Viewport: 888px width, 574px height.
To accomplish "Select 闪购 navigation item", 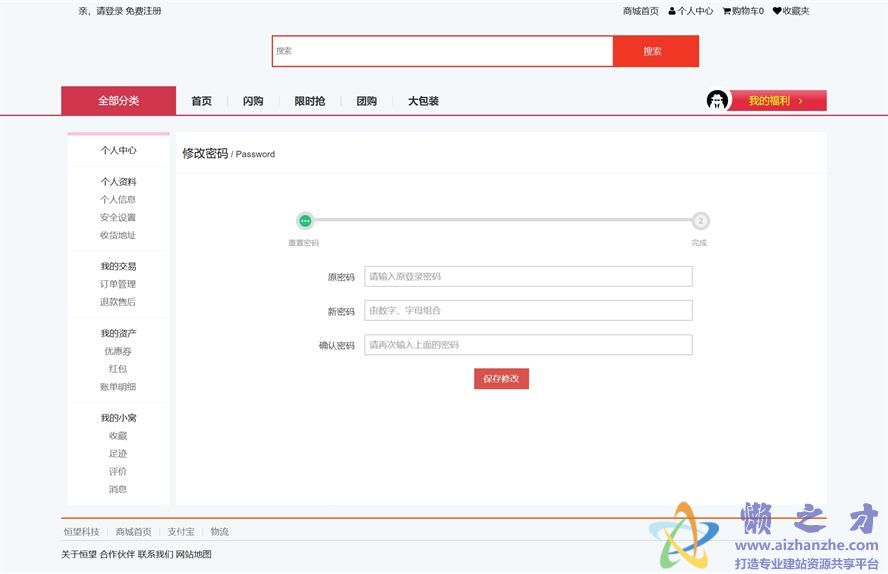I will click(253, 101).
